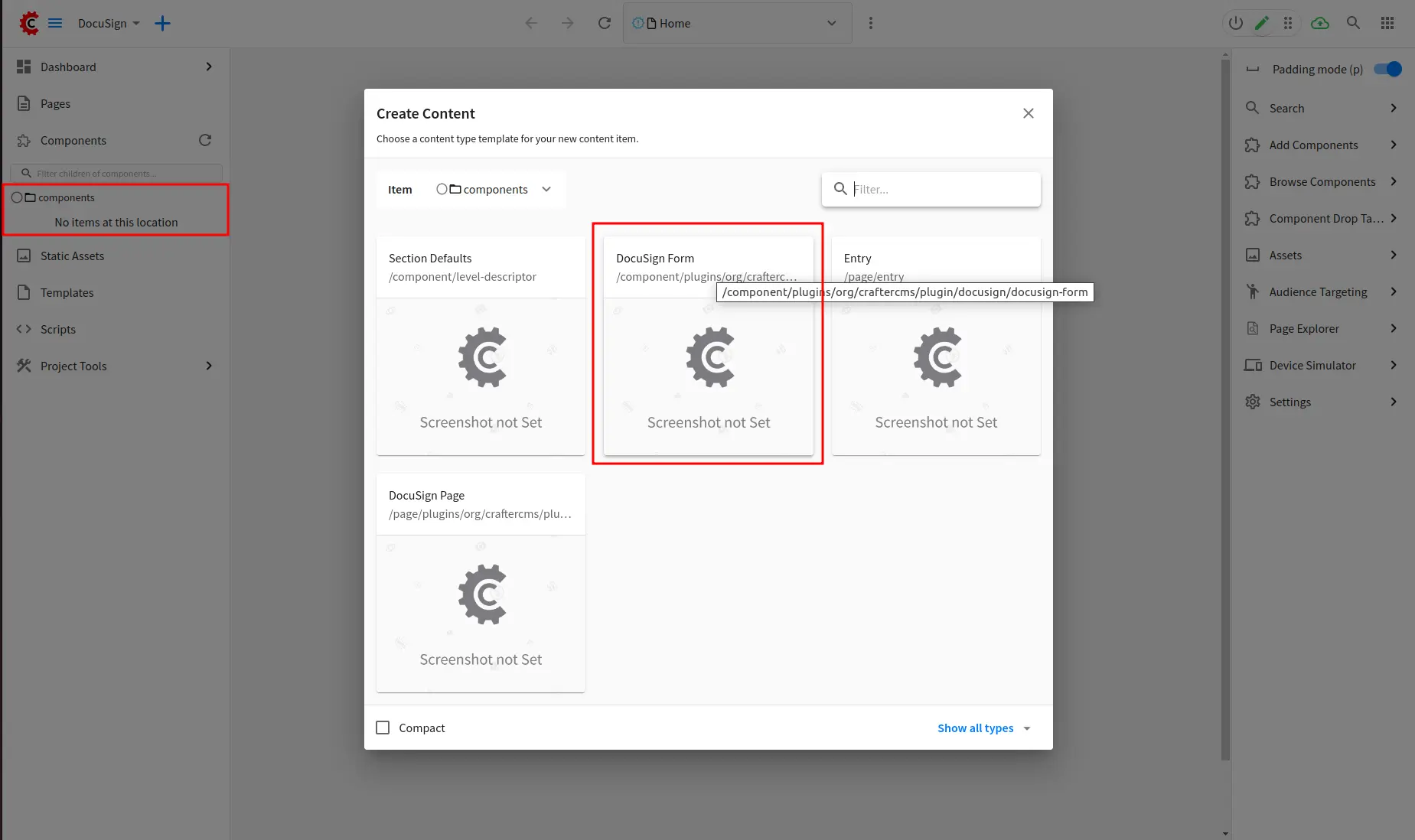The height and width of the screenshot is (840, 1415).
Task: Click the refresh preview icon
Action: click(604, 23)
